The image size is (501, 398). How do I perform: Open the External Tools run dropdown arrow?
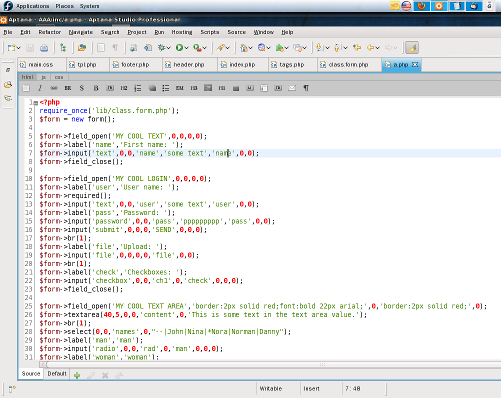coord(204,48)
